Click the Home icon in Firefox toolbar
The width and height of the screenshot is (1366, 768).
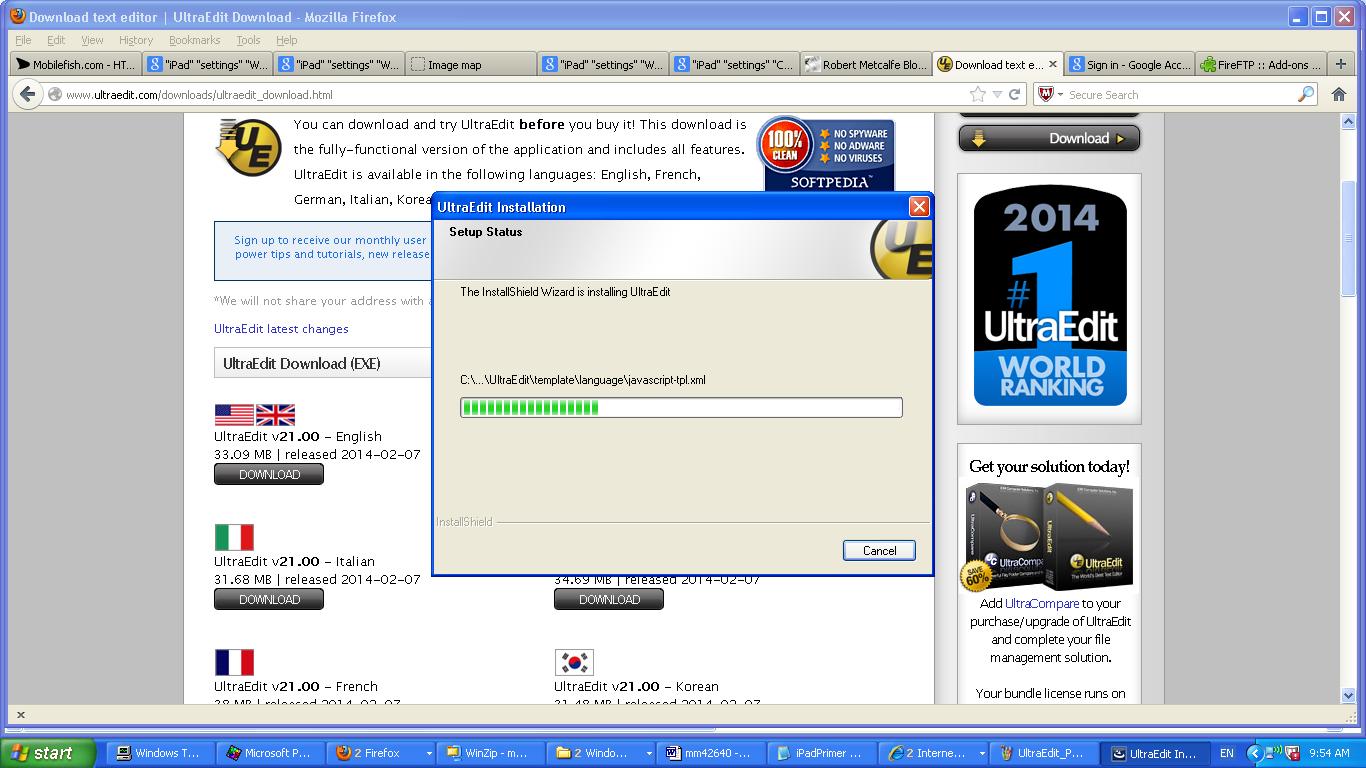pyautogui.click(x=1339, y=94)
